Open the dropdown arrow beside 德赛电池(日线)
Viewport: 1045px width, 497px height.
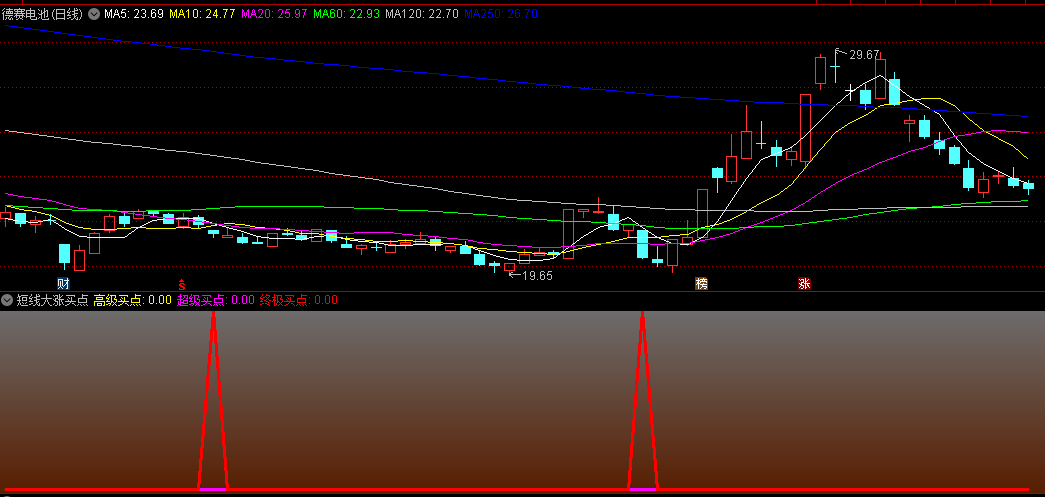click(x=94, y=13)
